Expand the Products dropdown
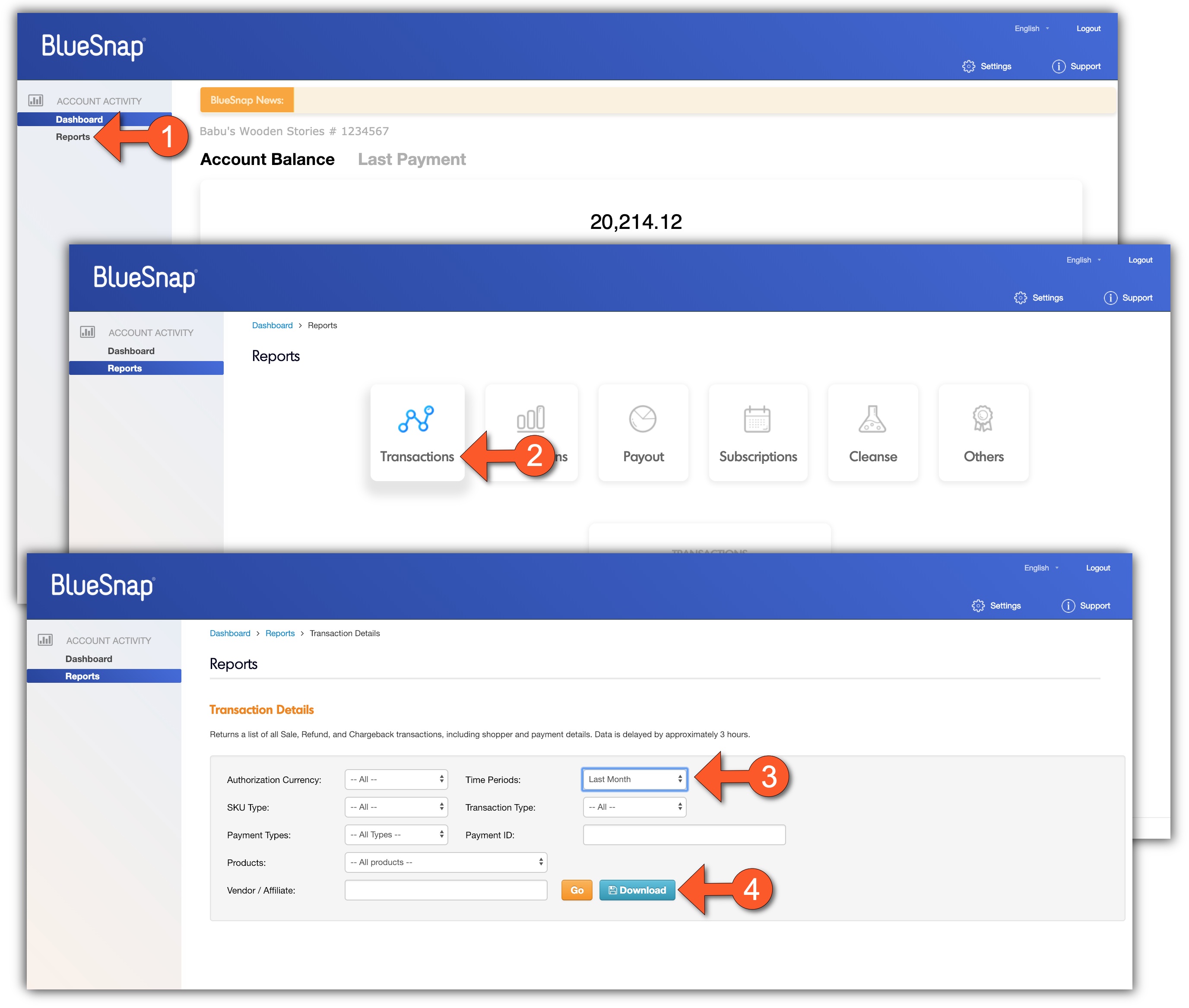The image size is (1189, 1008). pyautogui.click(x=446, y=862)
